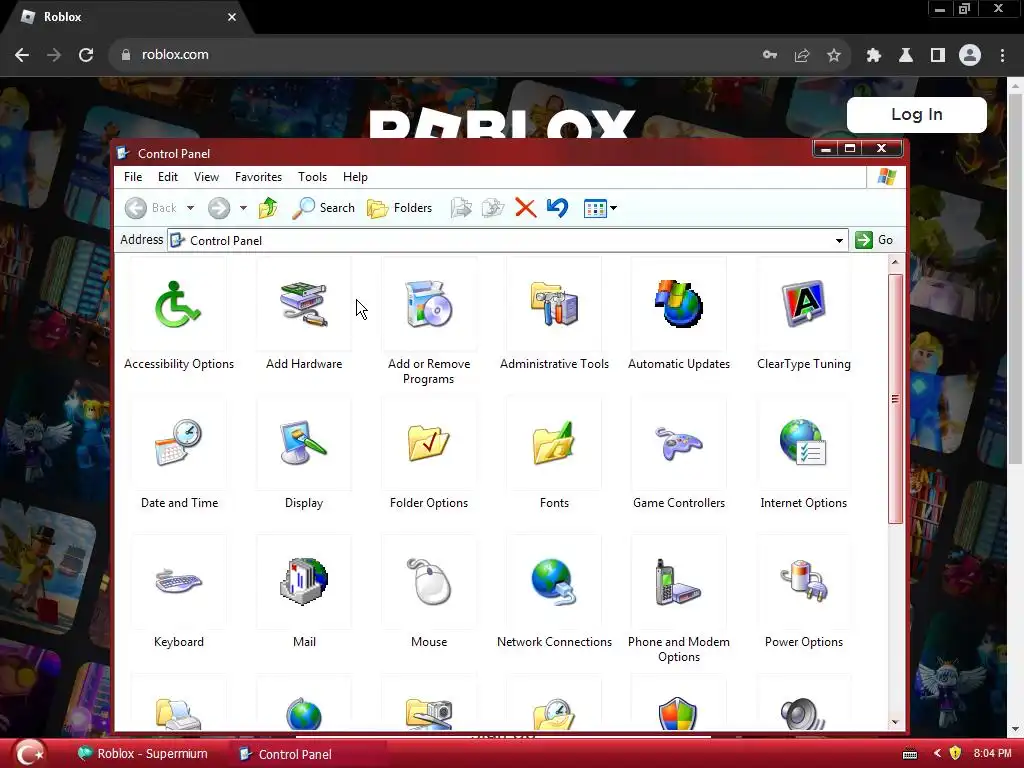
Task: Open the File menu
Action: pos(133,177)
